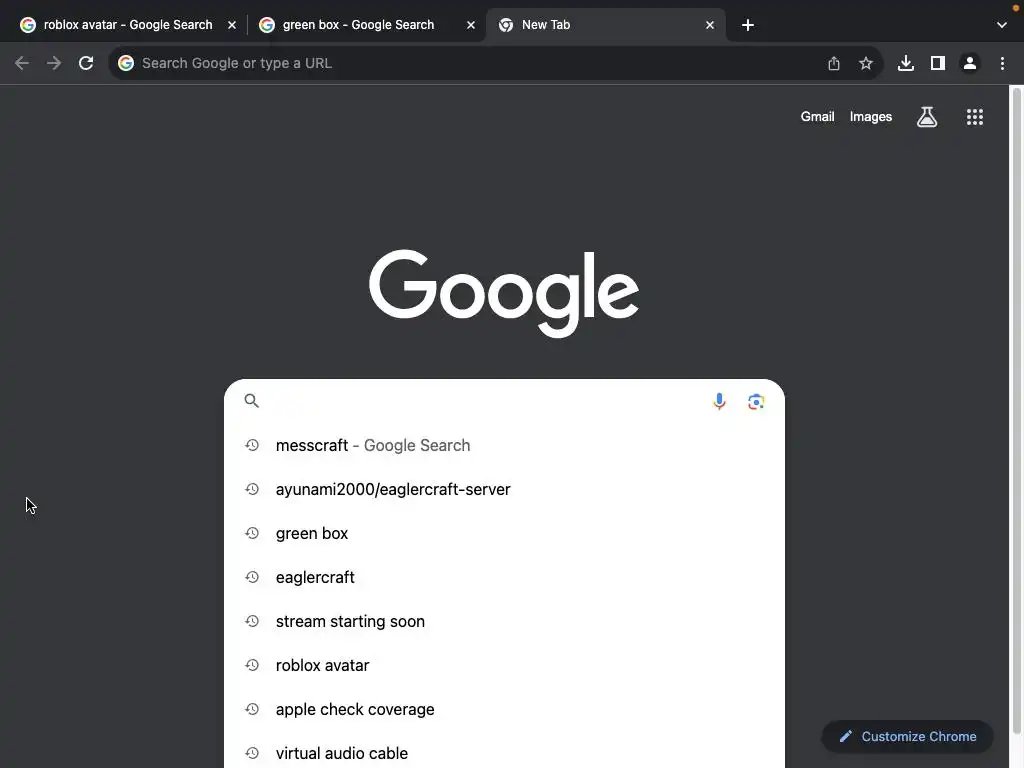Viewport: 1024px width, 768px height.
Task: Select the New Tab tab
Action: coord(606,25)
